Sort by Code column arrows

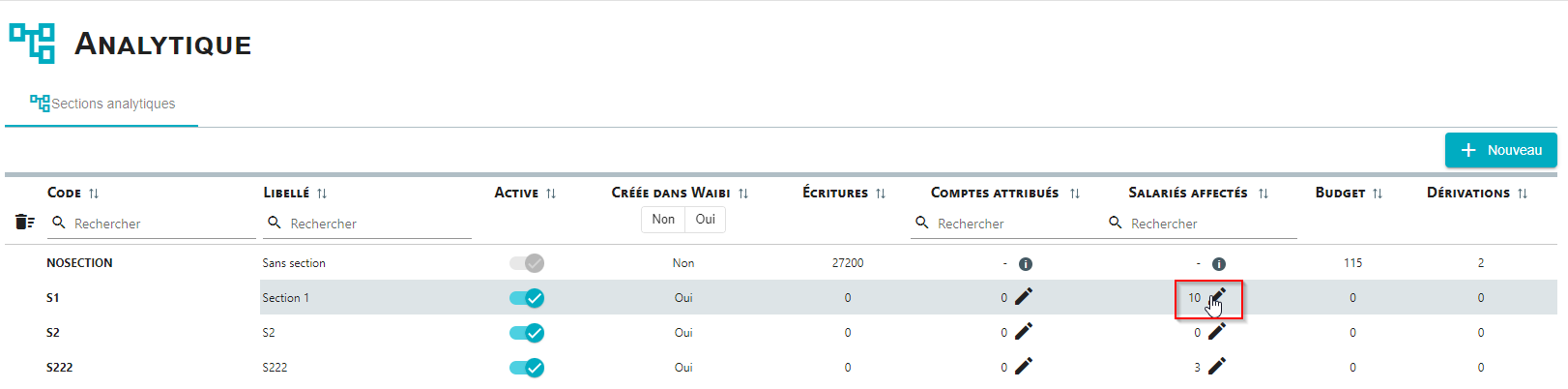click(x=94, y=194)
